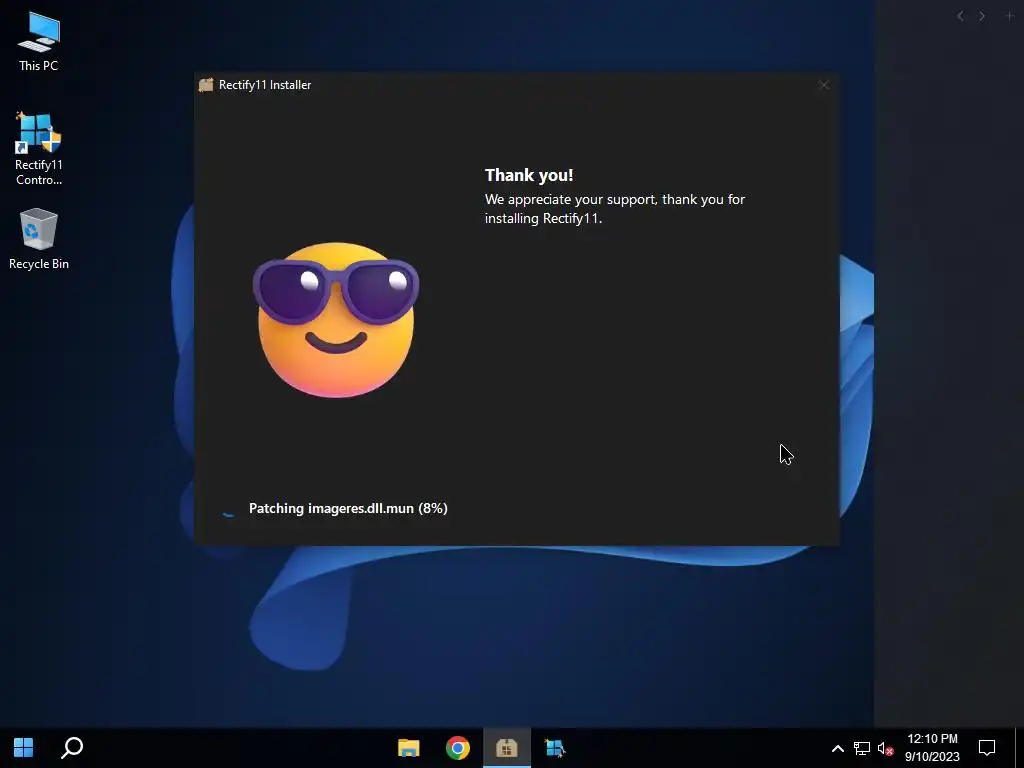Click the sunglasses emoji image
Viewport: 1024px width, 768px height.
[336, 319]
